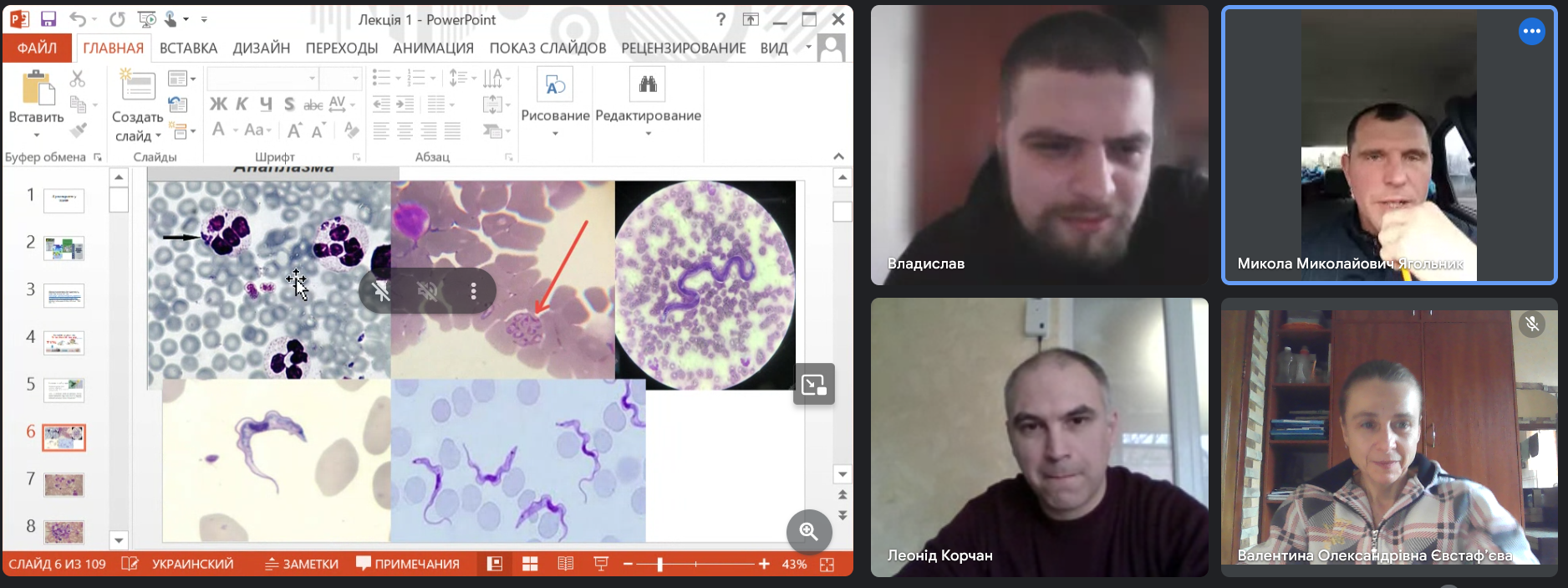Image resolution: width=1568 pixels, height=588 pixels.
Task: Click the binoculars Редактирование icon
Action: point(648,84)
